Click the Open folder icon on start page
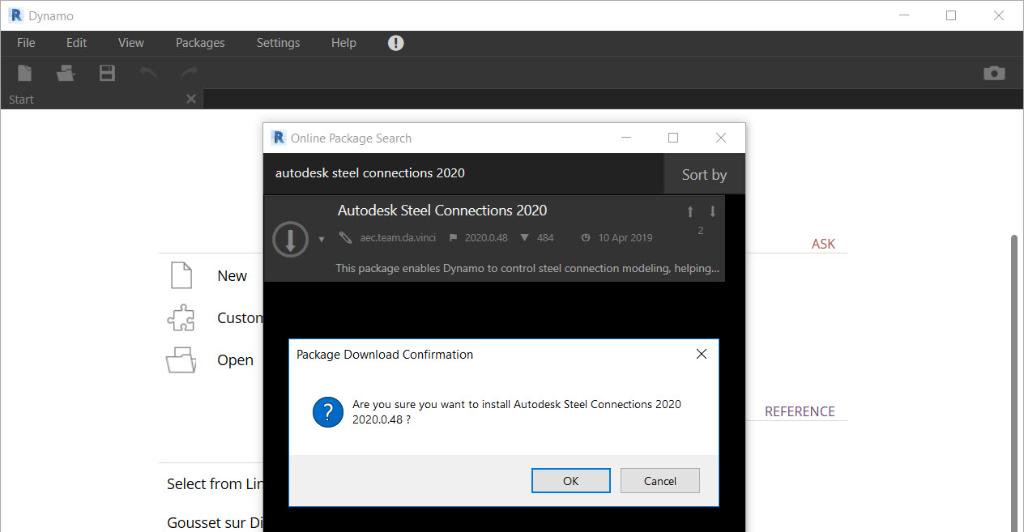This screenshot has width=1024, height=532. pos(181,360)
